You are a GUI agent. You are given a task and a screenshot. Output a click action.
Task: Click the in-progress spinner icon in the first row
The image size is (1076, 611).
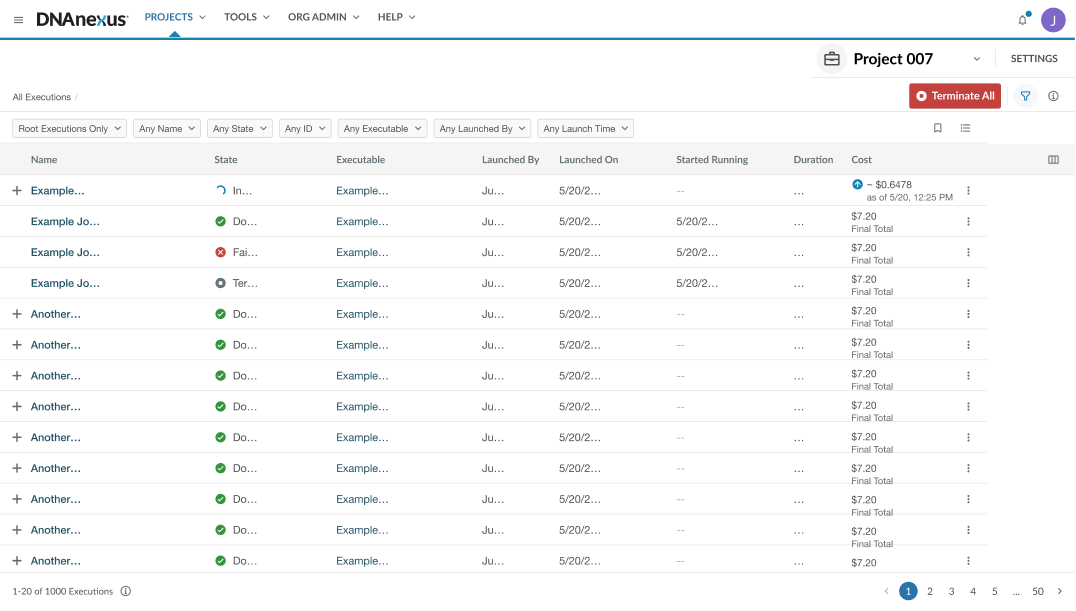point(220,191)
